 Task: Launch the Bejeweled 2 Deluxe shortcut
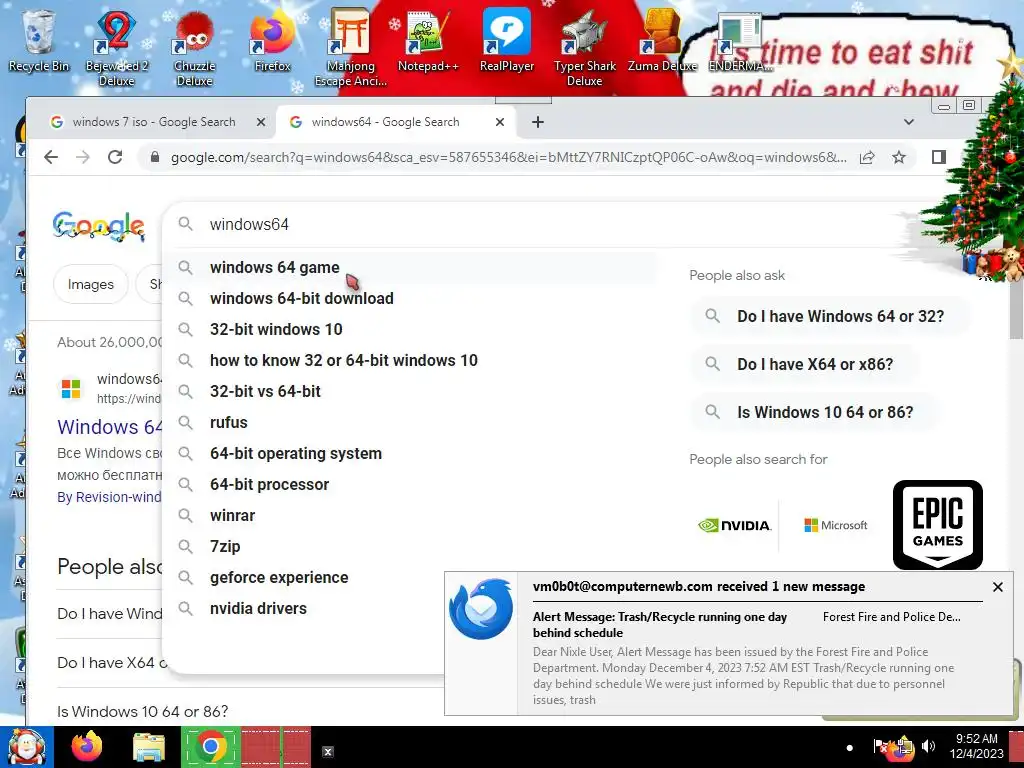pyautogui.click(x=116, y=47)
